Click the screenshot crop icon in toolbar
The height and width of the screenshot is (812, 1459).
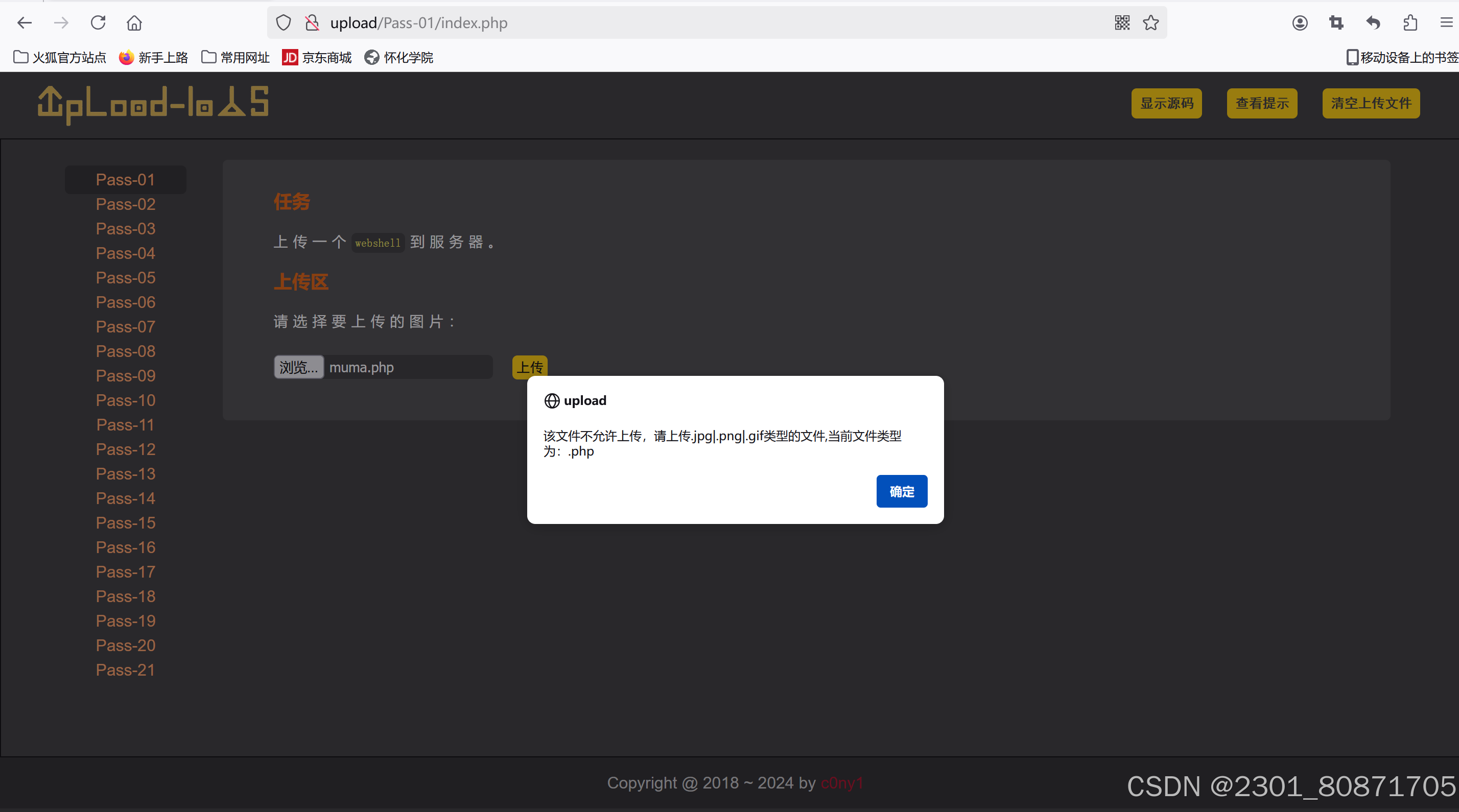(x=1336, y=22)
